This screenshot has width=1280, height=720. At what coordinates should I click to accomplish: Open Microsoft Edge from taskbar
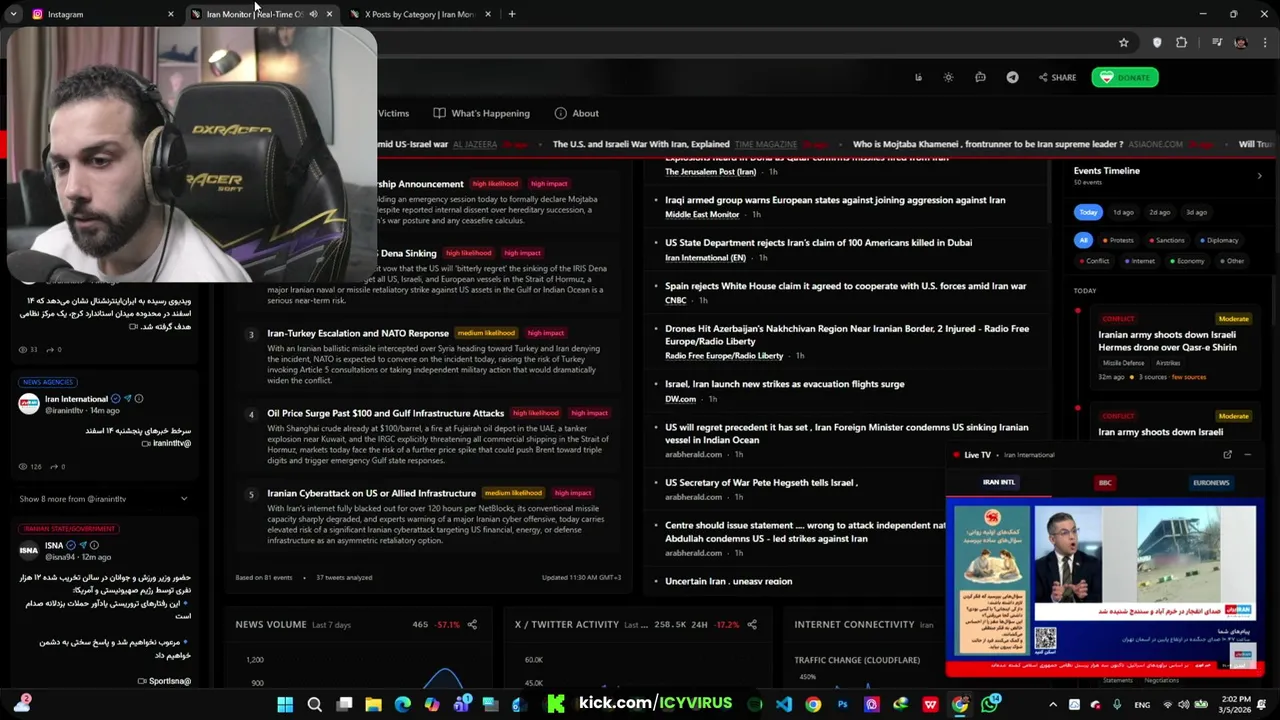(402, 705)
